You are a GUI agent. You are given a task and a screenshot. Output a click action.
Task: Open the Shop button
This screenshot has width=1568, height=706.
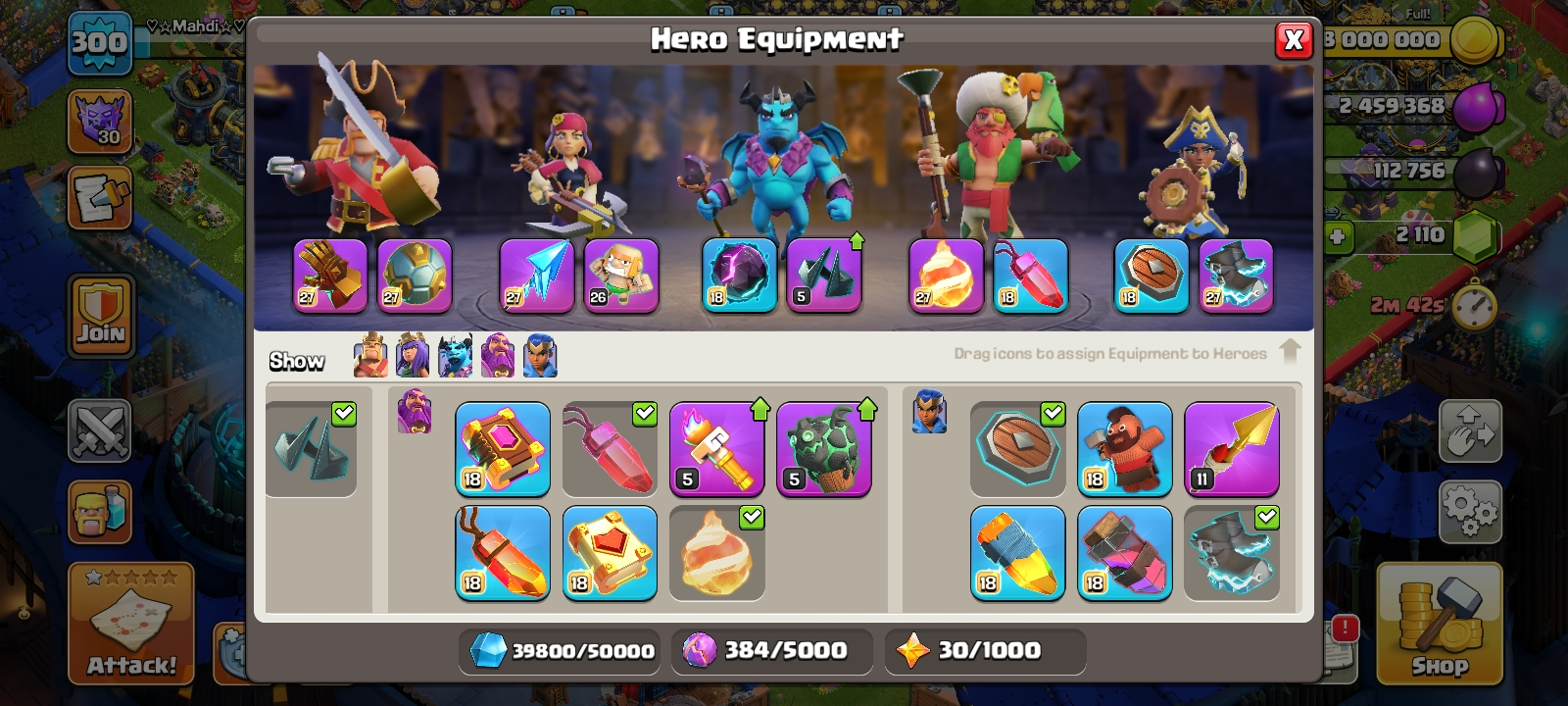click(x=1440, y=624)
